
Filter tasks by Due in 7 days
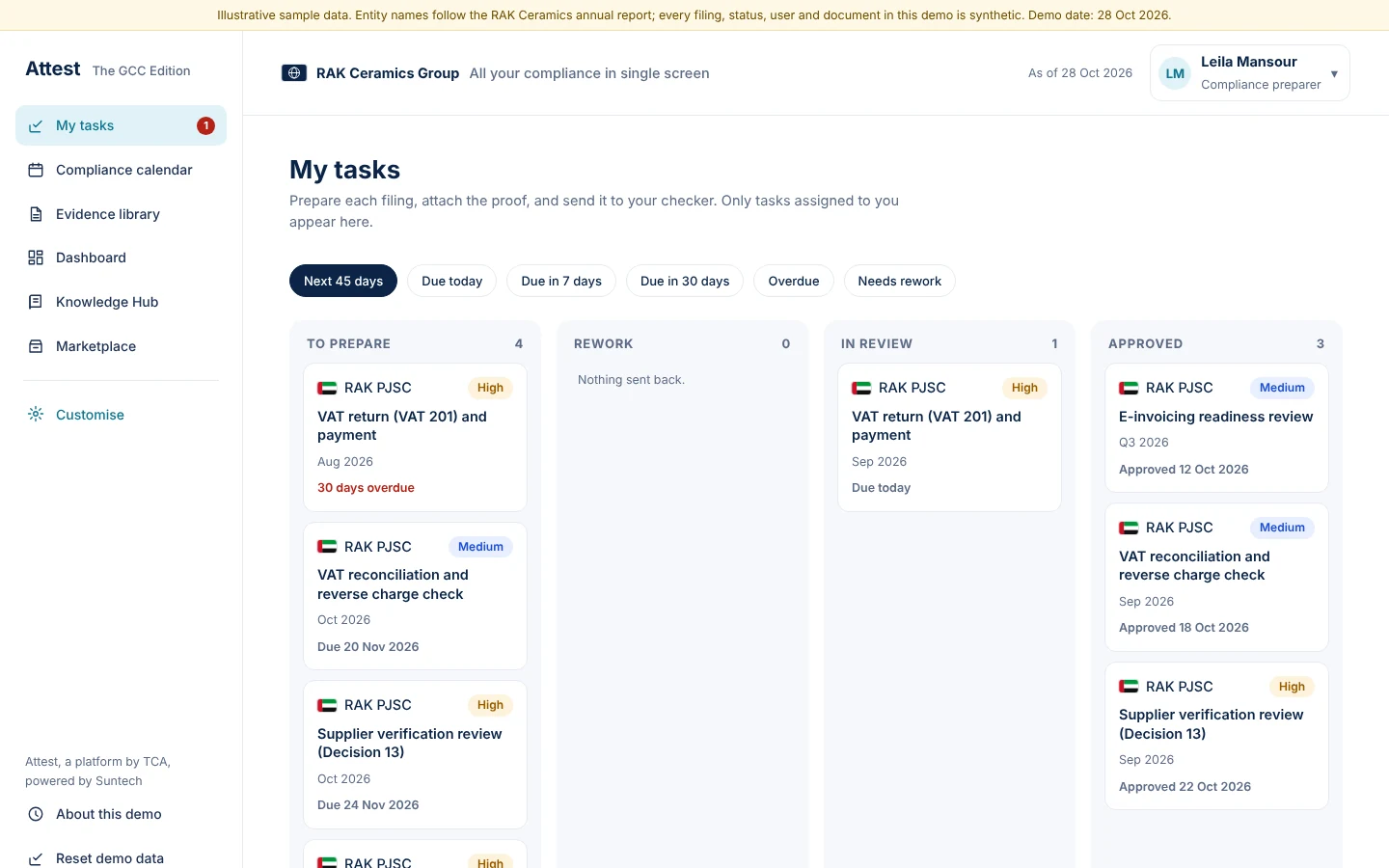[x=561, y=281]
